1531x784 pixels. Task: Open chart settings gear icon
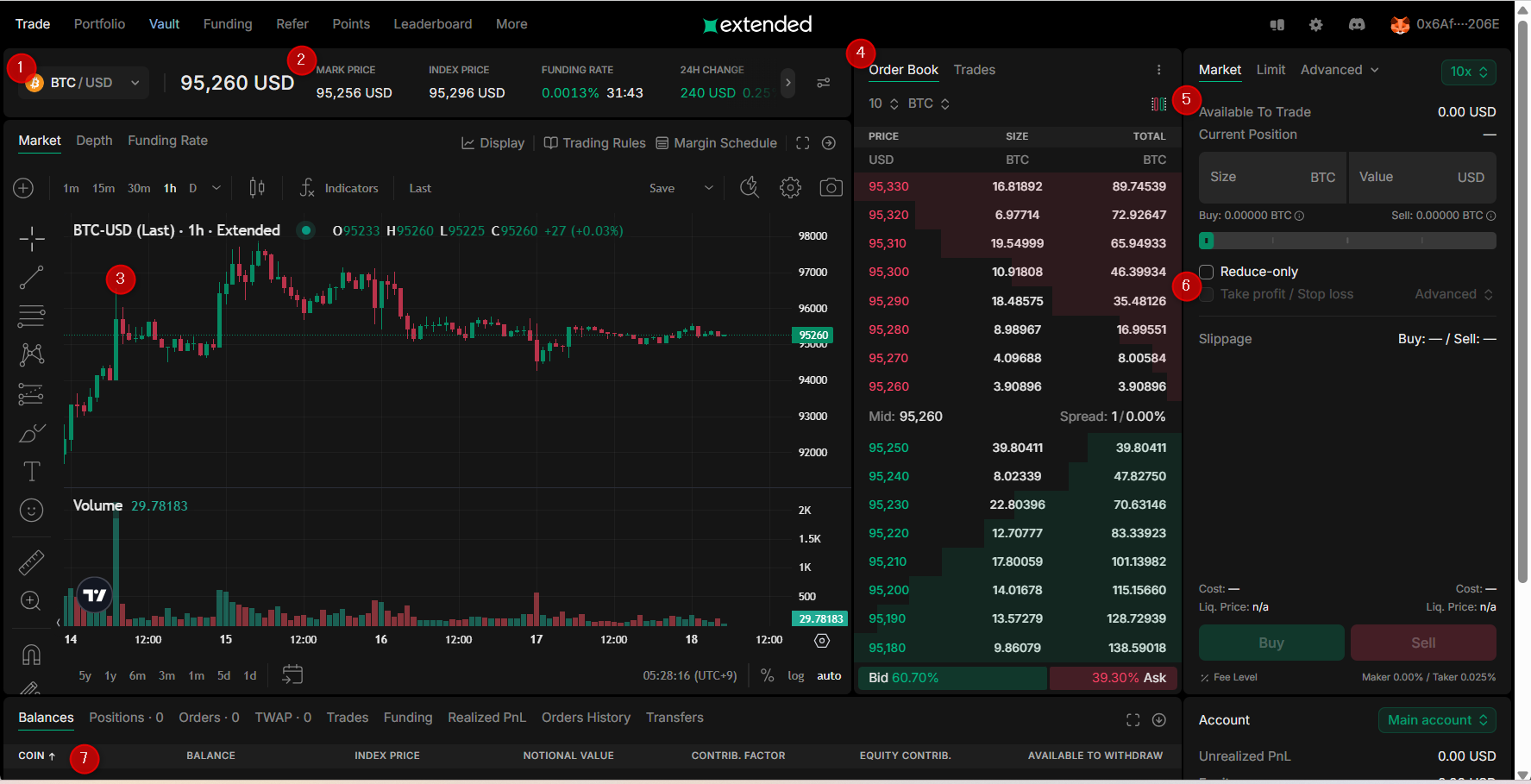point(790,188)
